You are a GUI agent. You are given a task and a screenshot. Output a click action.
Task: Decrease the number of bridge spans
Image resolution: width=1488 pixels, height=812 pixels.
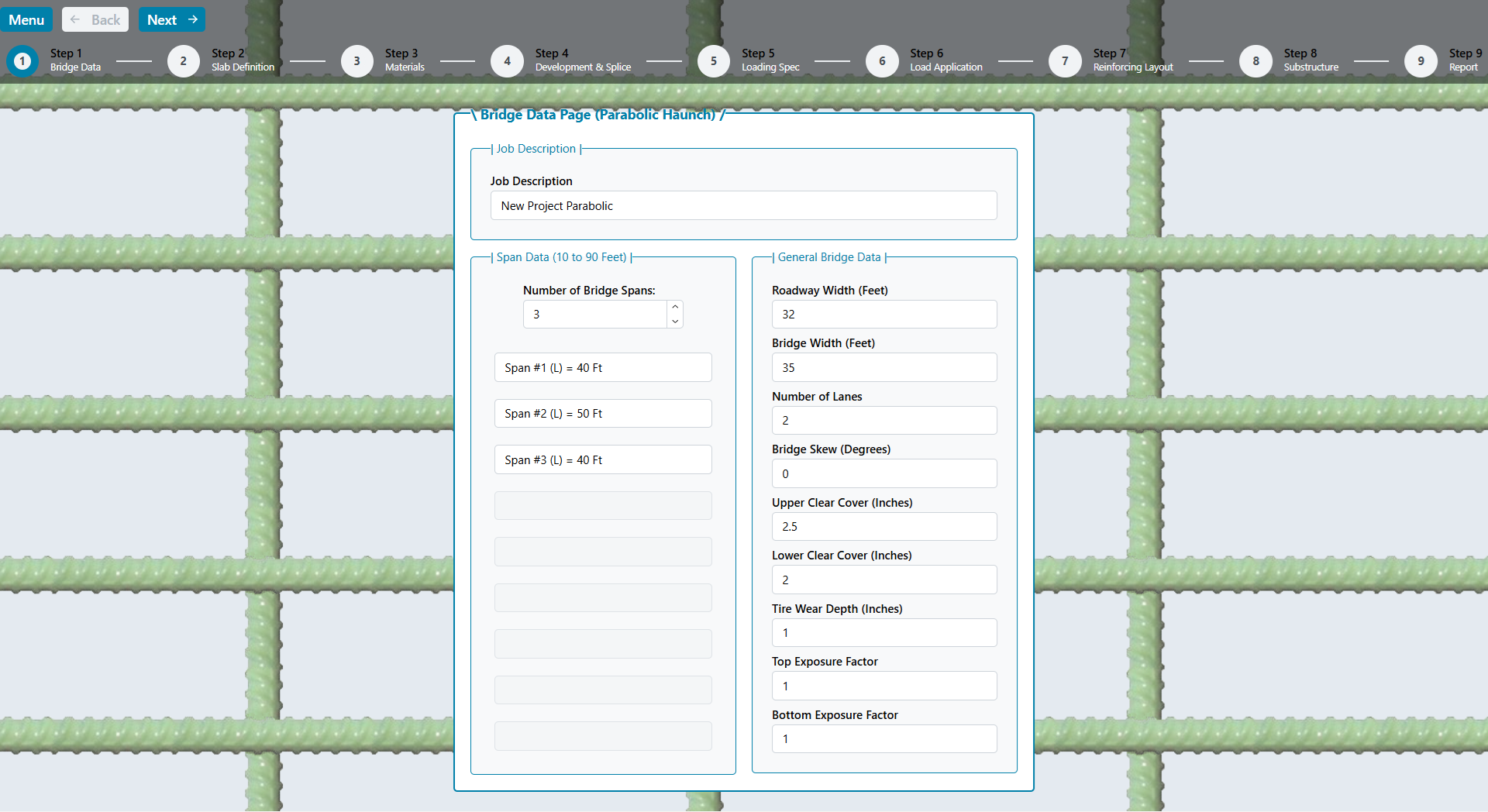click(x=675, y=322)
